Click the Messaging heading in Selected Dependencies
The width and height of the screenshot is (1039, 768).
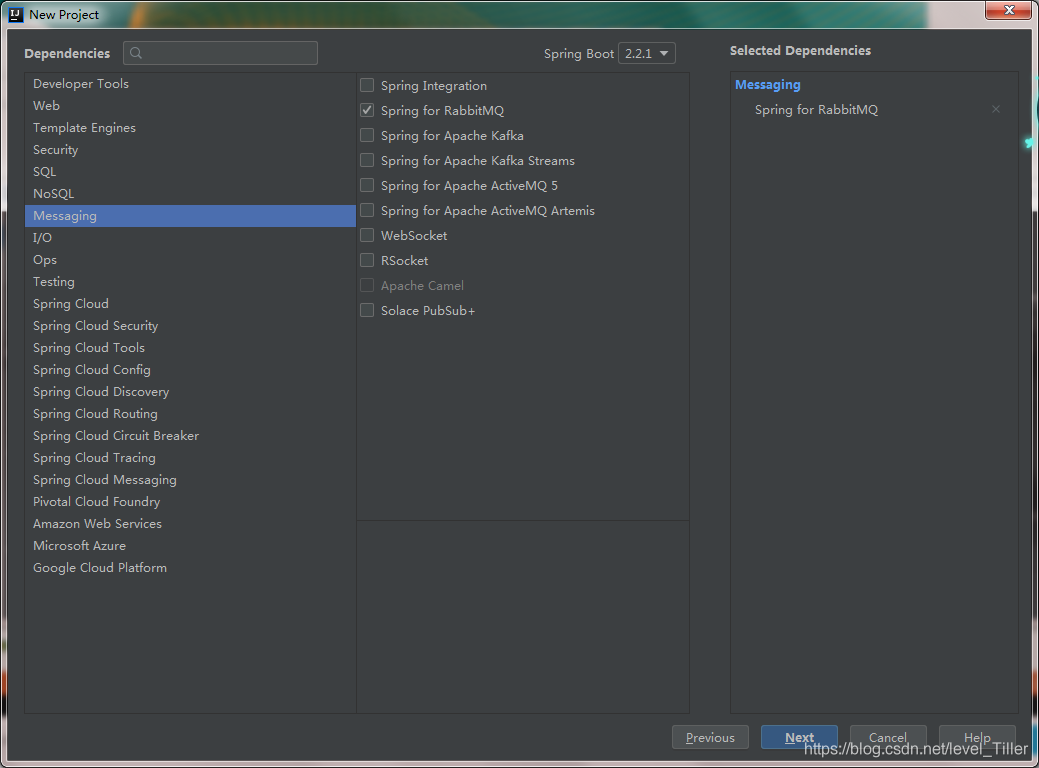(x=768, y=85)
